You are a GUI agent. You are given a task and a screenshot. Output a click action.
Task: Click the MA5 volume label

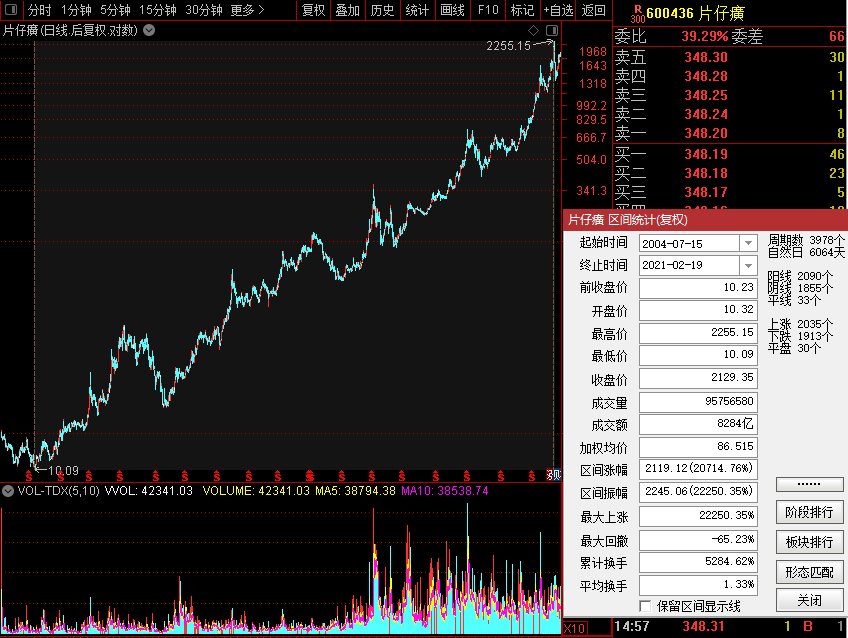[355, 491]
